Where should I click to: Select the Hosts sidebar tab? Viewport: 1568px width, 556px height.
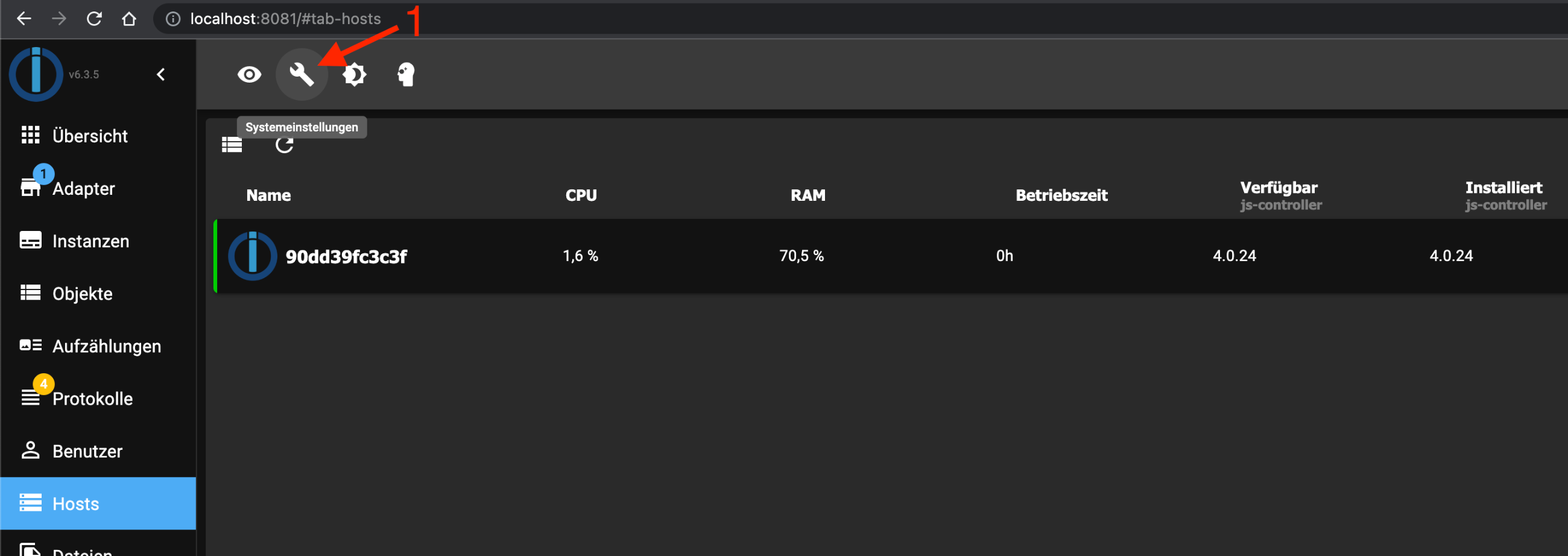pyautogui.click(x=98, y=503)
